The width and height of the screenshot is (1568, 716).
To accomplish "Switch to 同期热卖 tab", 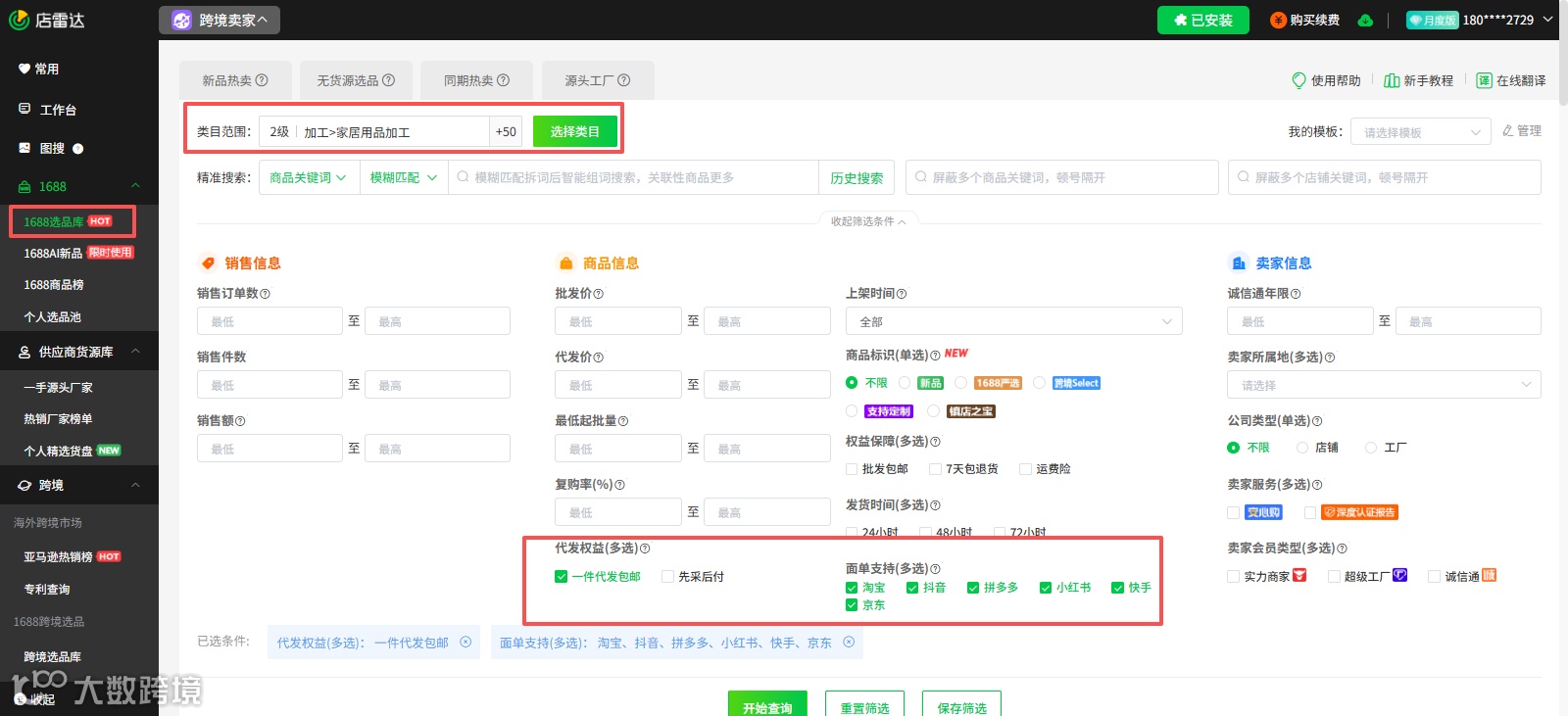I will point(476,80).
